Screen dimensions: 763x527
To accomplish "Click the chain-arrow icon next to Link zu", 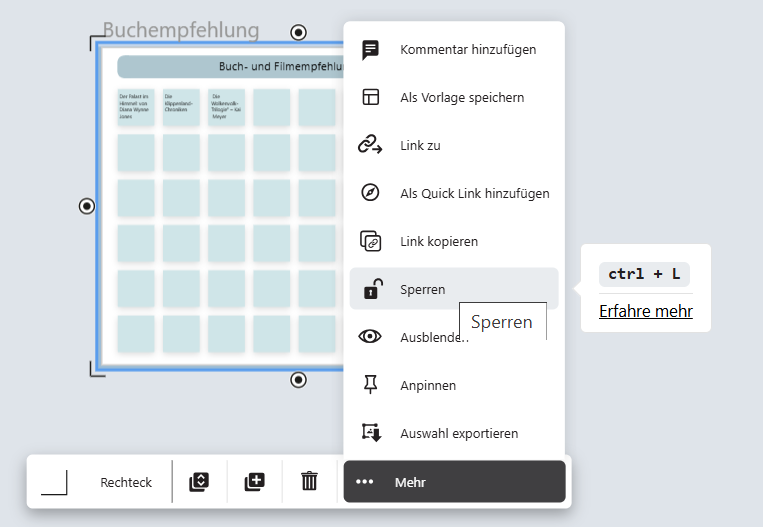I will pos(370,145).
